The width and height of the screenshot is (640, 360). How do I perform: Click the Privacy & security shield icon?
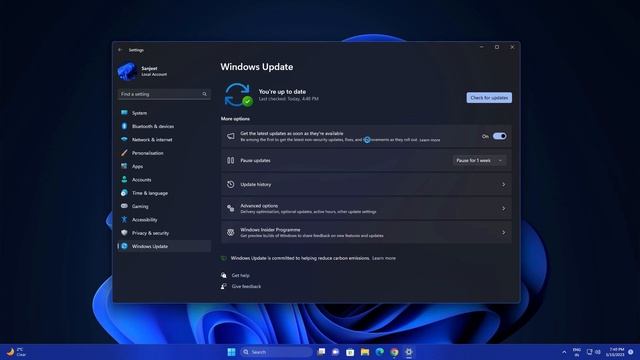point(124,233)
